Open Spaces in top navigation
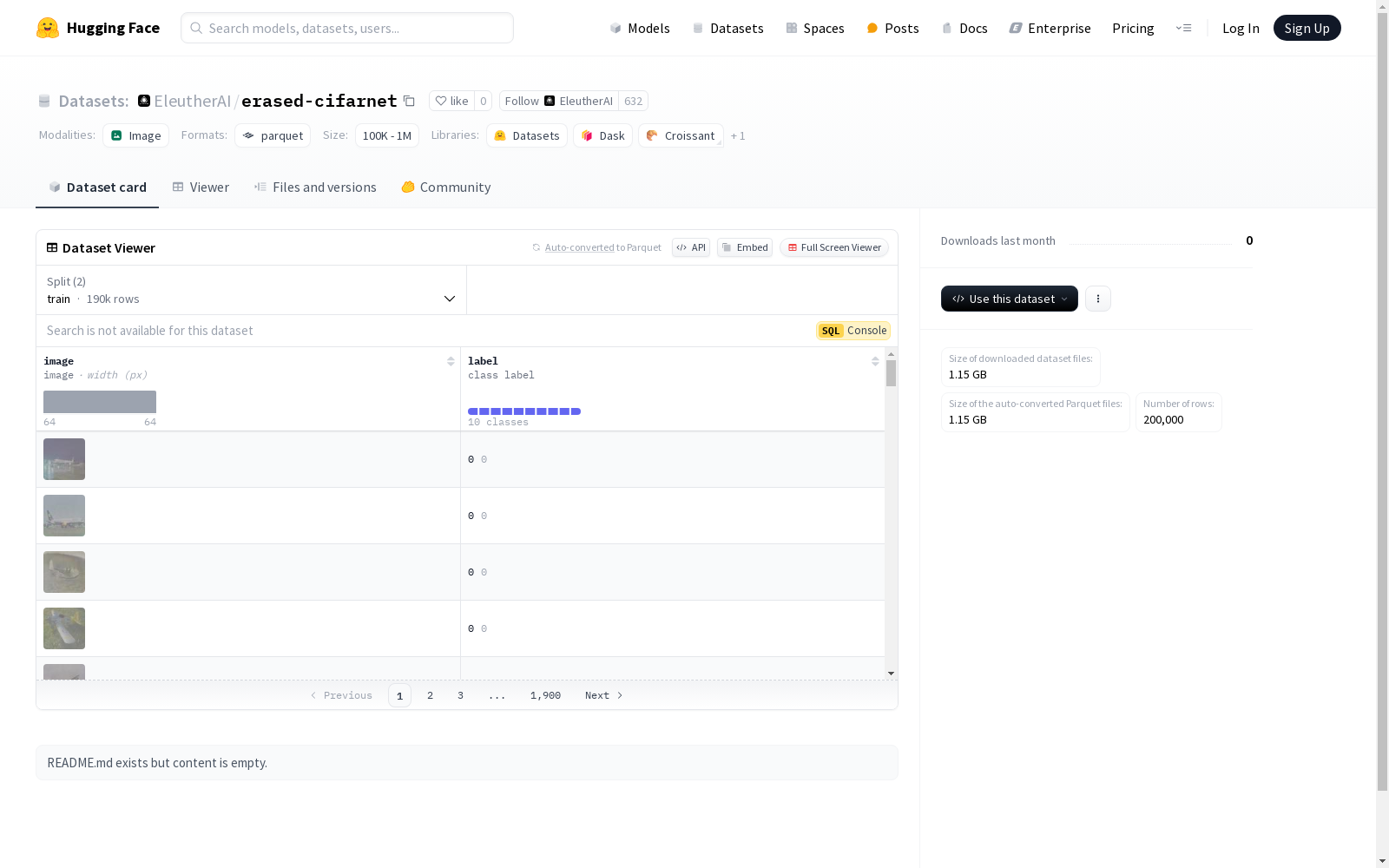This screenshot has height=868, width=1389. pos(815,28)
